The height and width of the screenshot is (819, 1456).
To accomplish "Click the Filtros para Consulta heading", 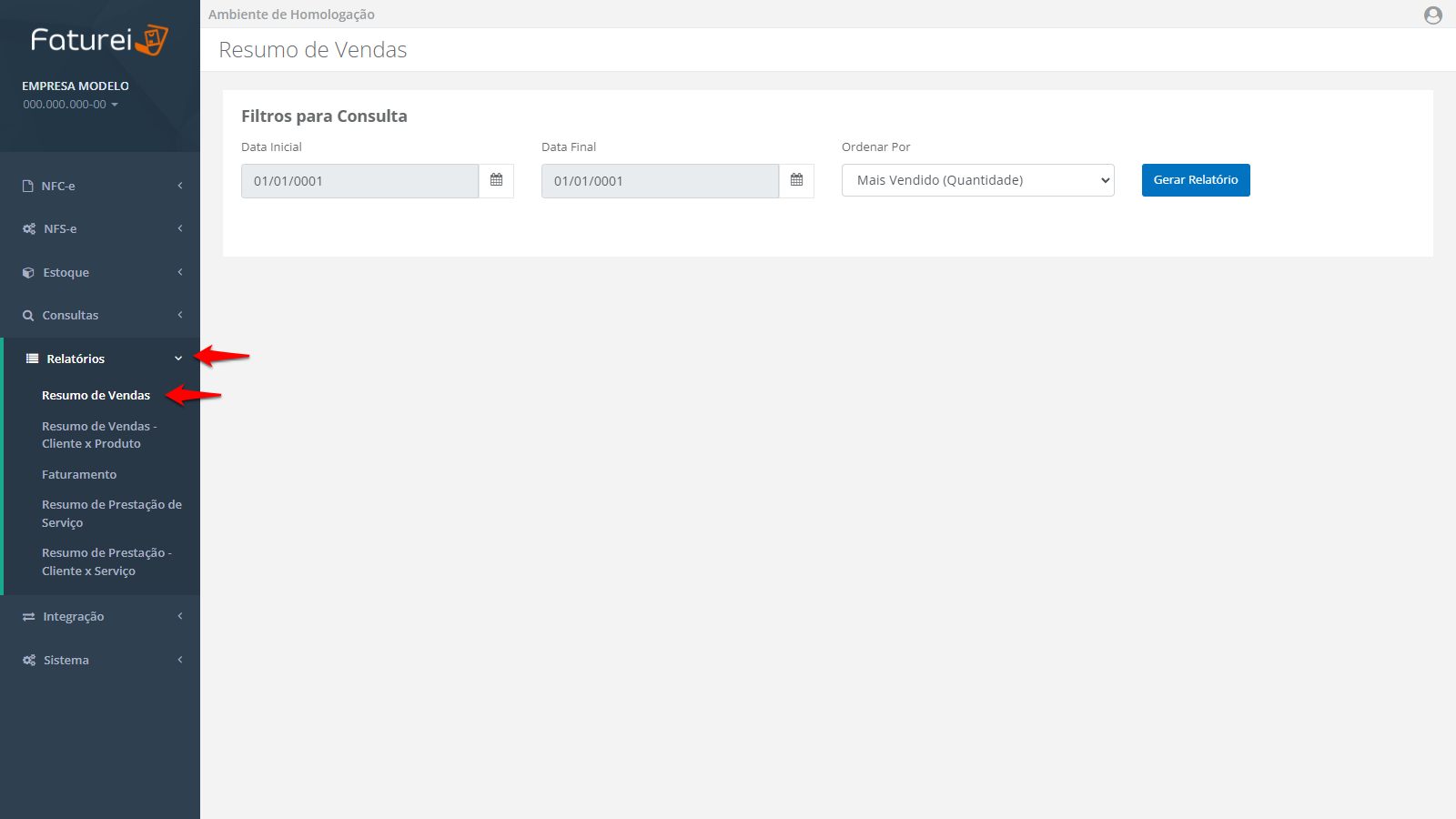I will click(x=324, y=116).
